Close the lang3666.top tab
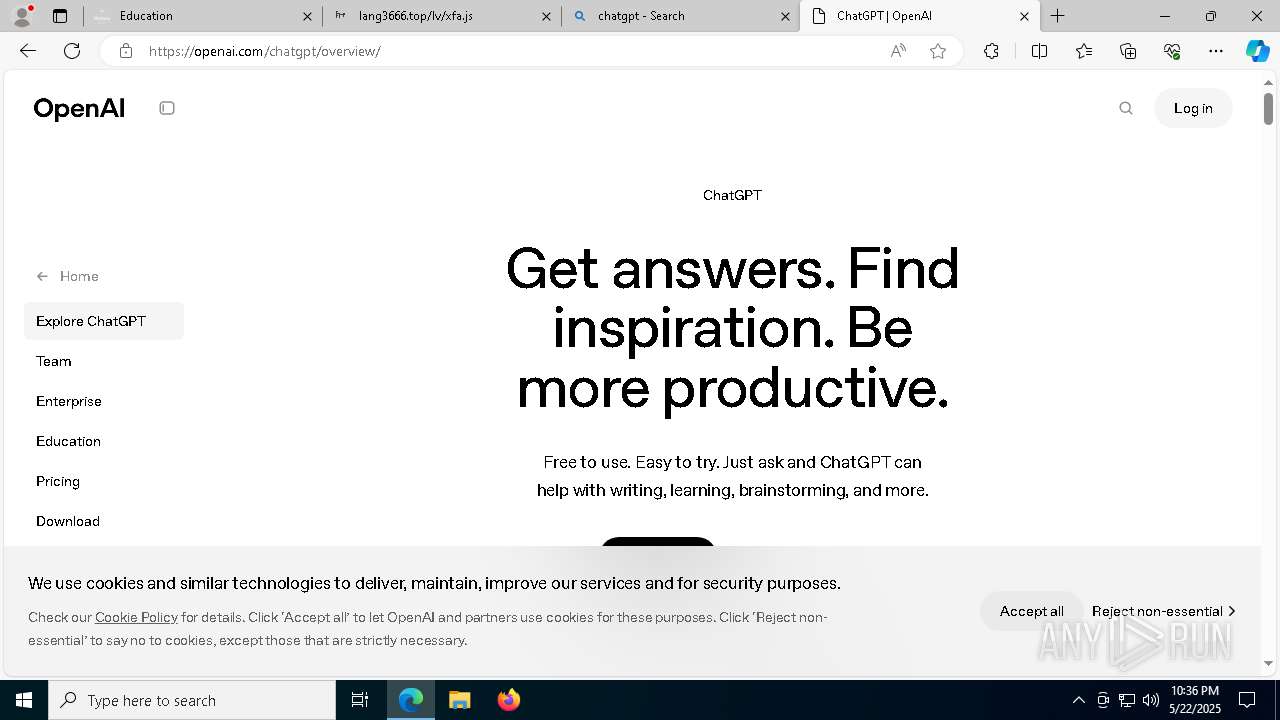The height and width of the screenshot is (720, 1280). click(x=546, y=16)
